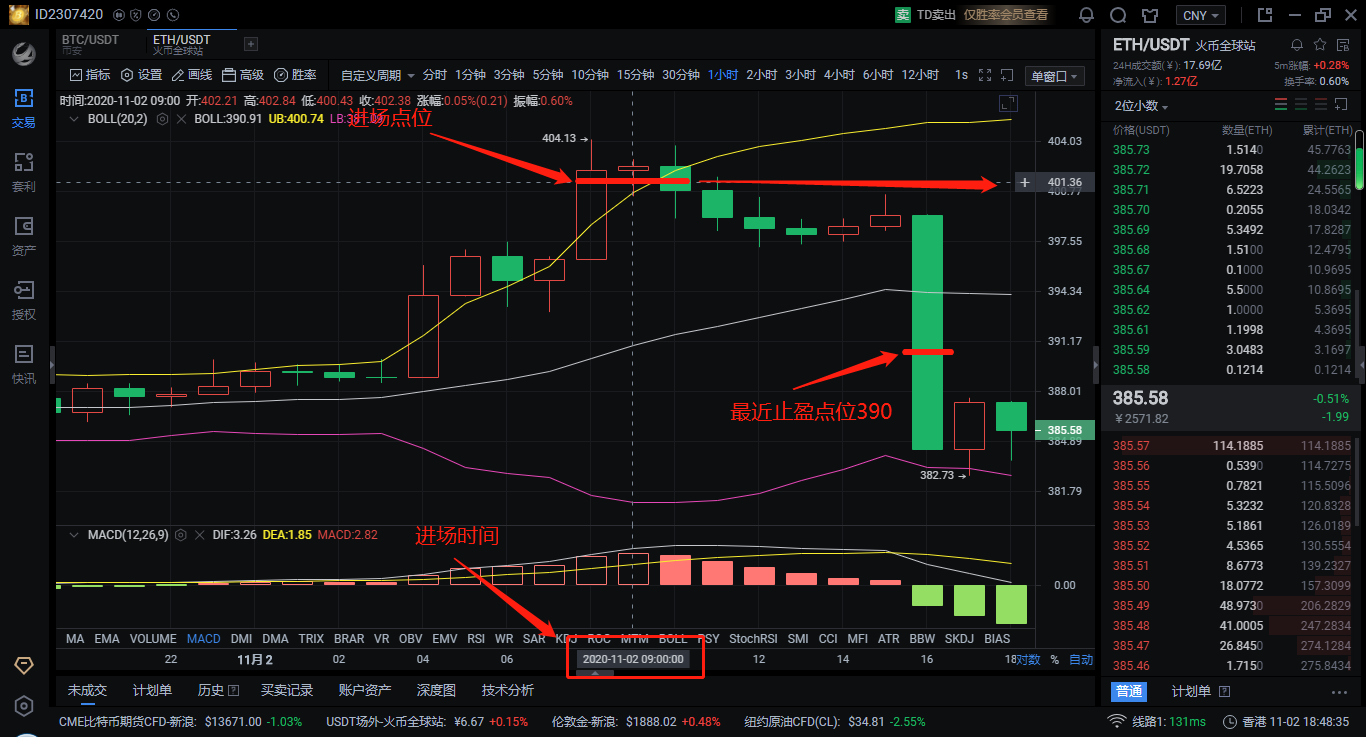Open the hexagon settings icon at sidebar bottom
This screenshot has height=737, width=1366.
(x=24, y=706)
